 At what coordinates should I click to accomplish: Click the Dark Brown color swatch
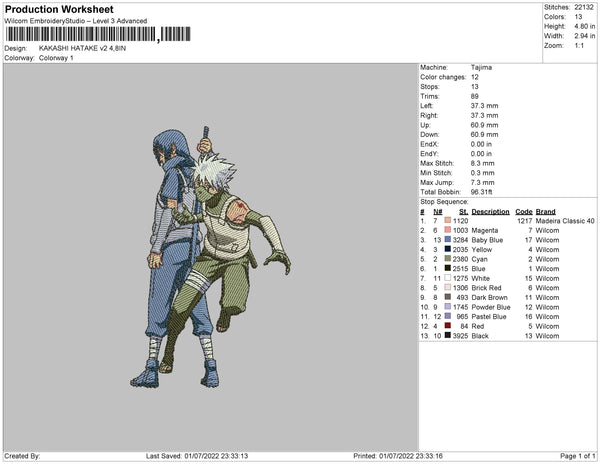pyautogui.click(x=450, y=297)
